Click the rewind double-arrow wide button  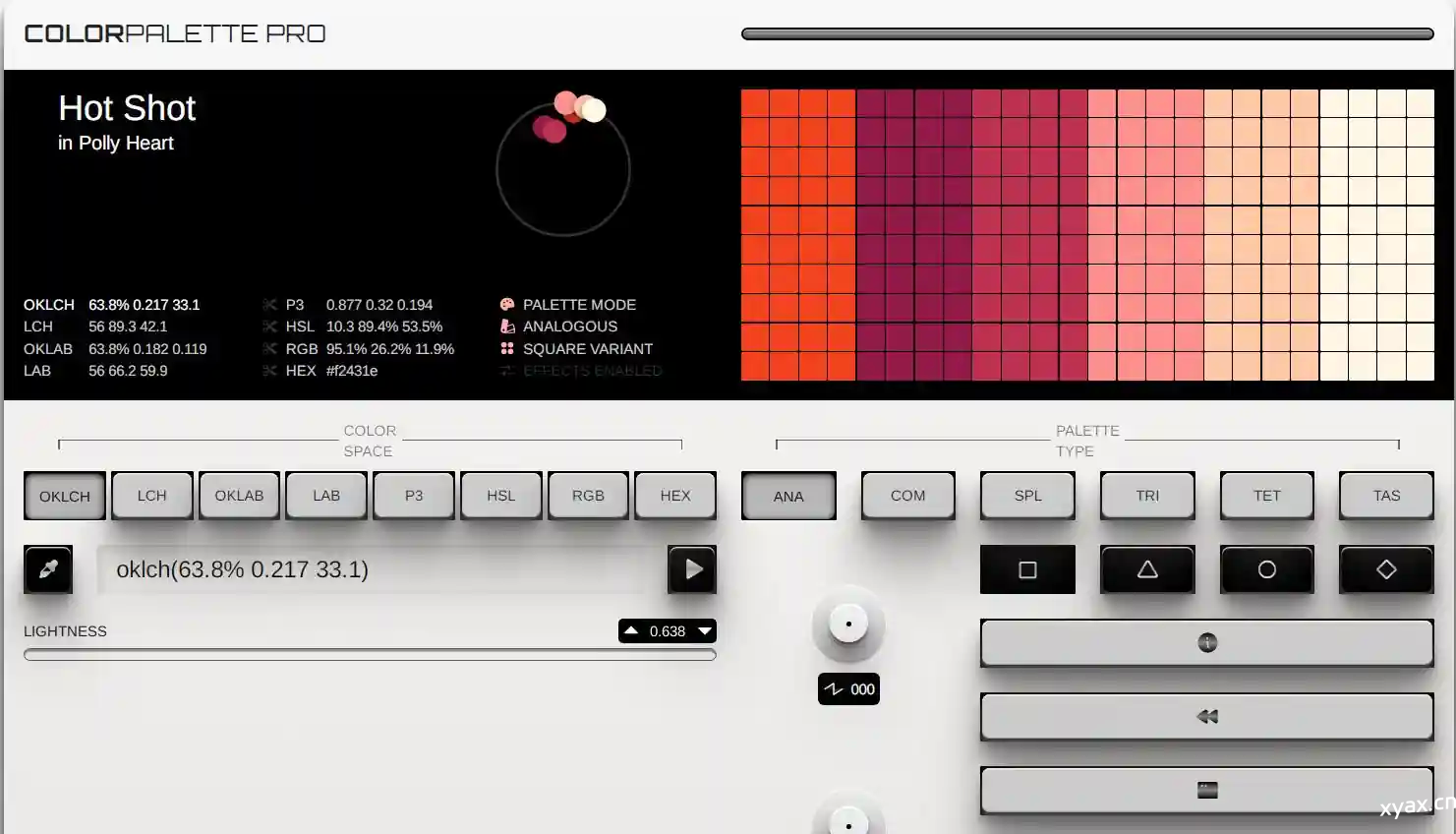tap(1206, 717)
